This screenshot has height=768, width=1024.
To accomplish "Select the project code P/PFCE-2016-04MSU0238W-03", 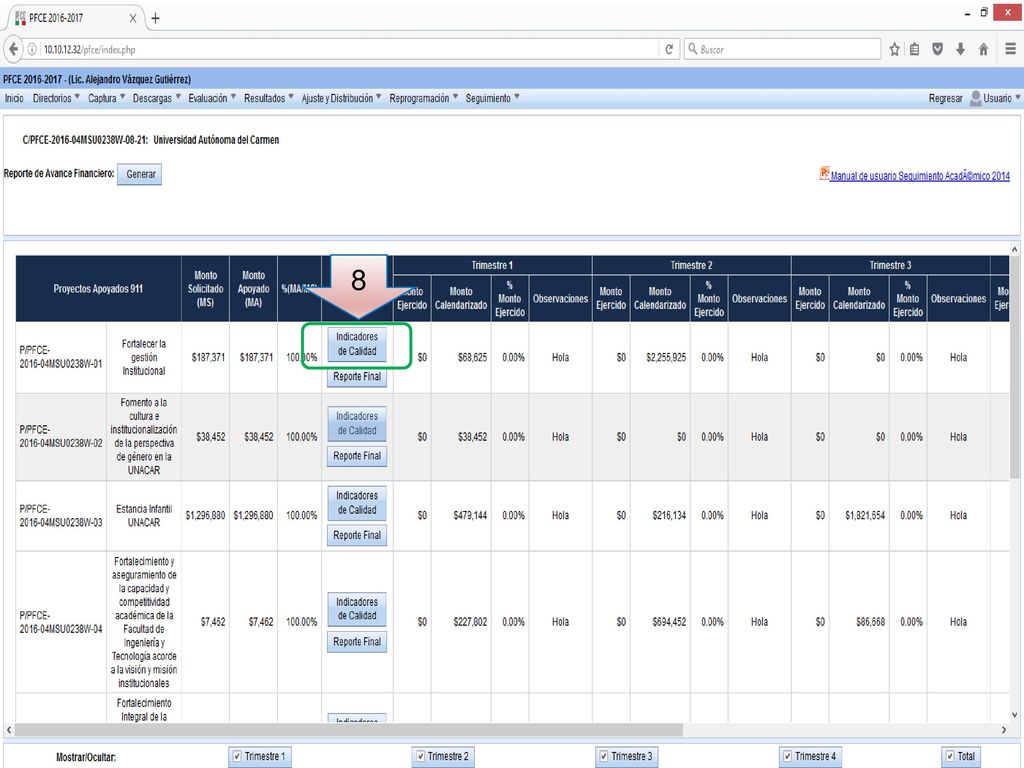I will tap(61, 516).
